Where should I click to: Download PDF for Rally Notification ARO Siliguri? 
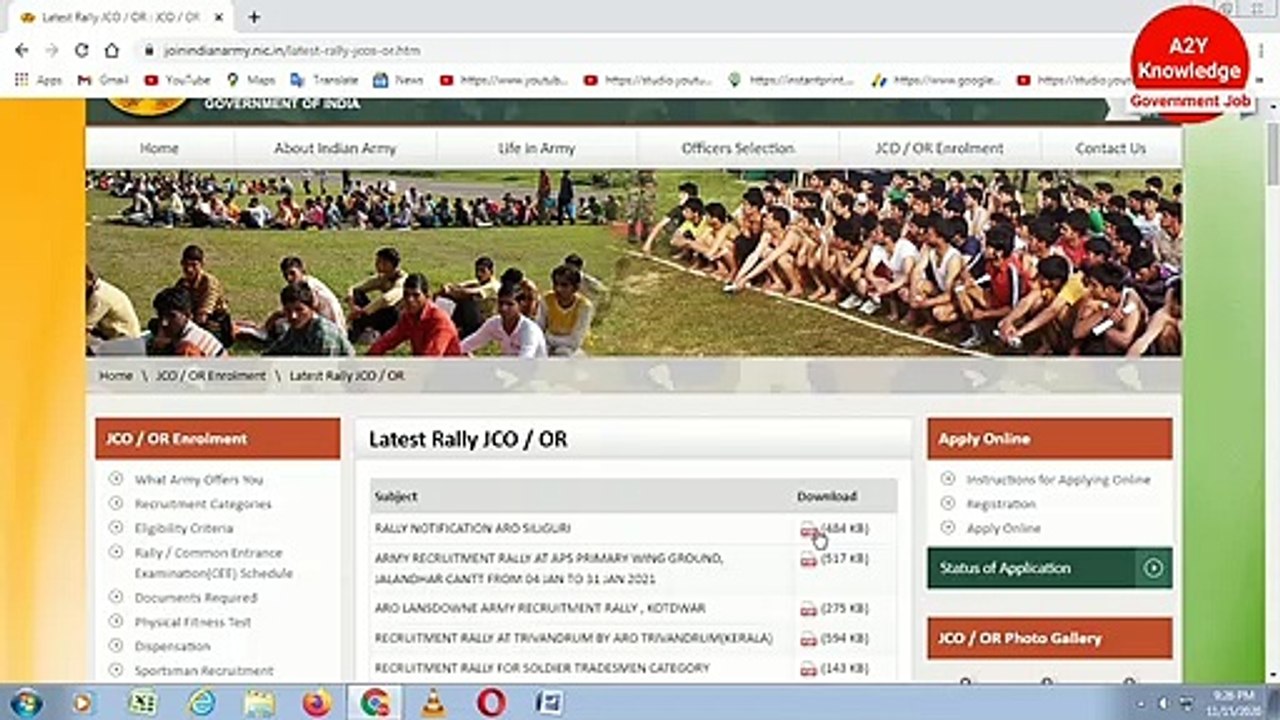tap(808, 530)
